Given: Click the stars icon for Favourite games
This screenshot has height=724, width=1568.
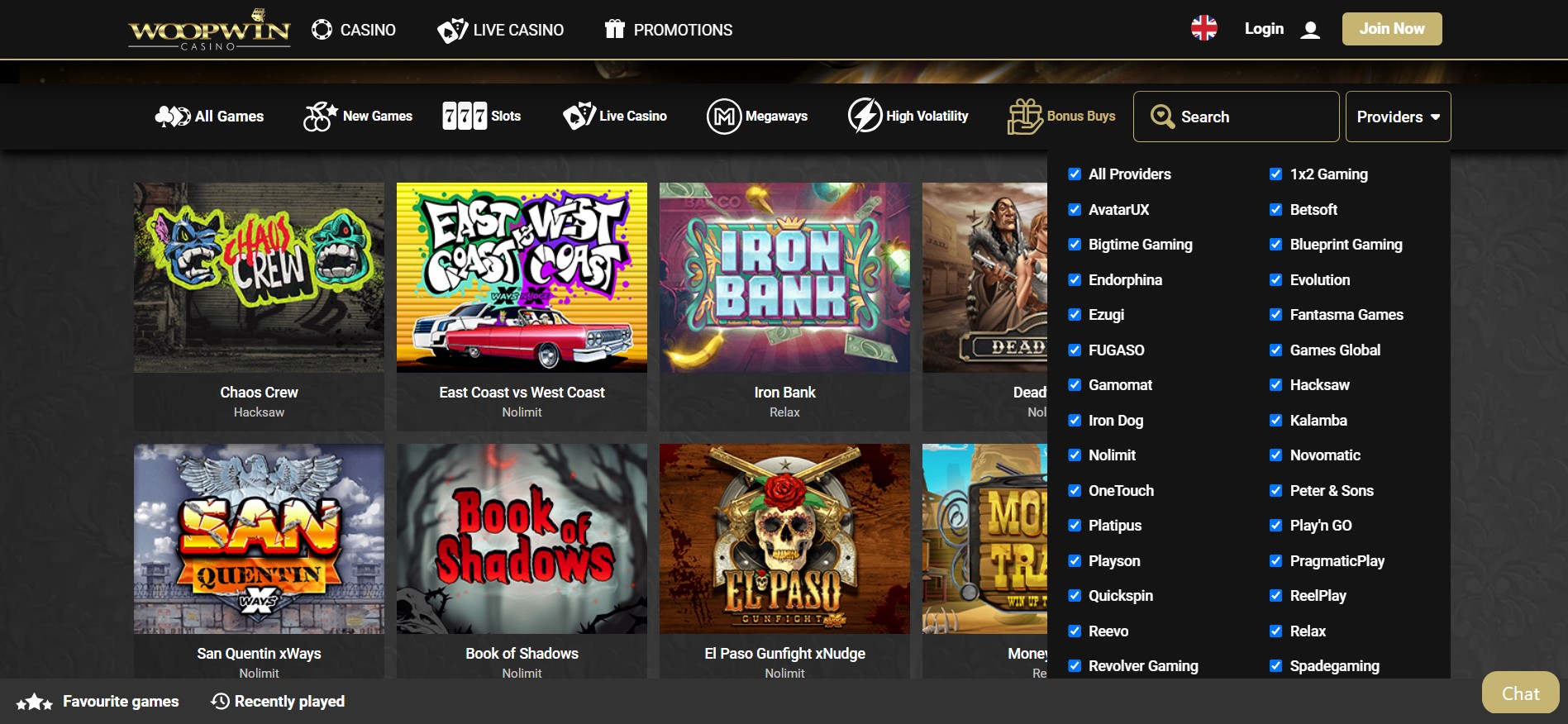Looking at the screenshot, I should [34, 703].
